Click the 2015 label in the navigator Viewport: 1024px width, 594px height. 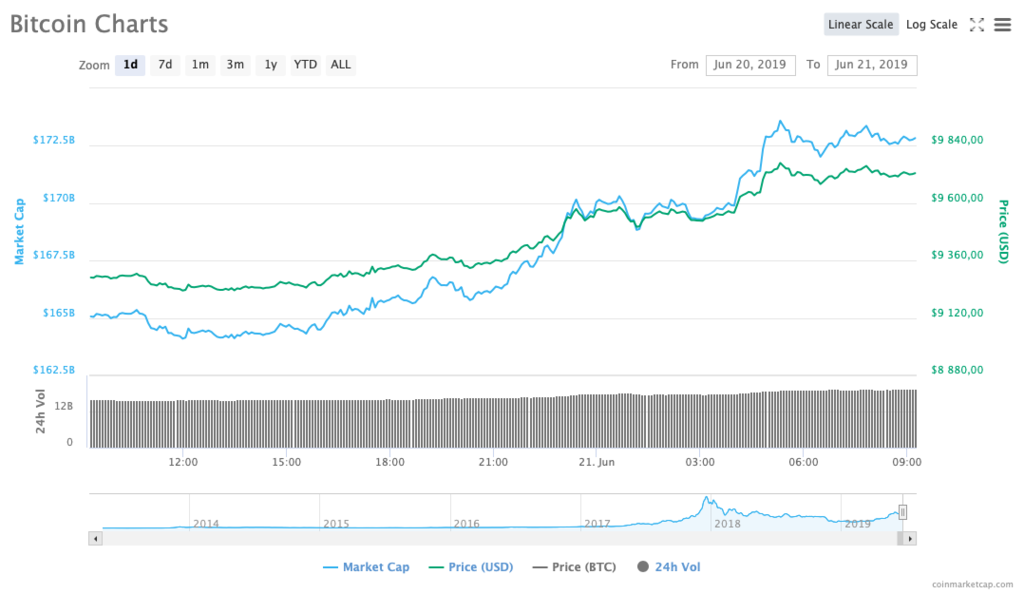[336, 524]
